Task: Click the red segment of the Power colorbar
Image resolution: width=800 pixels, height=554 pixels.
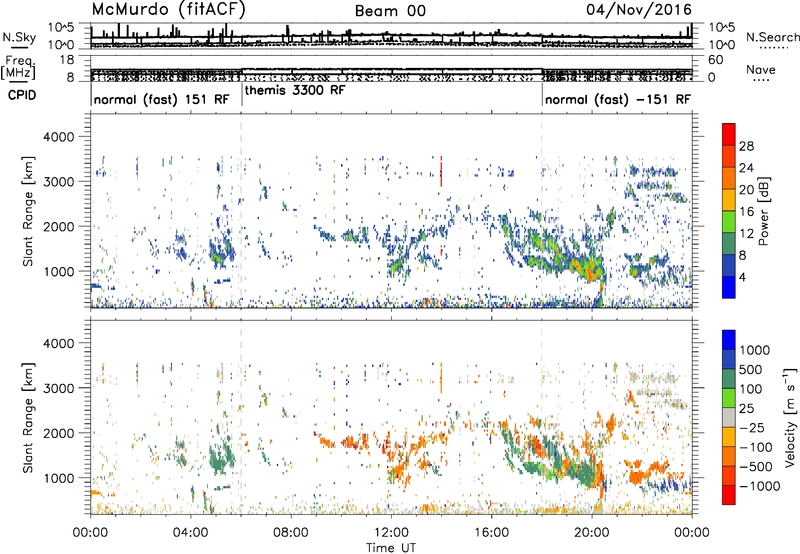Action: [x=729, y=134]
